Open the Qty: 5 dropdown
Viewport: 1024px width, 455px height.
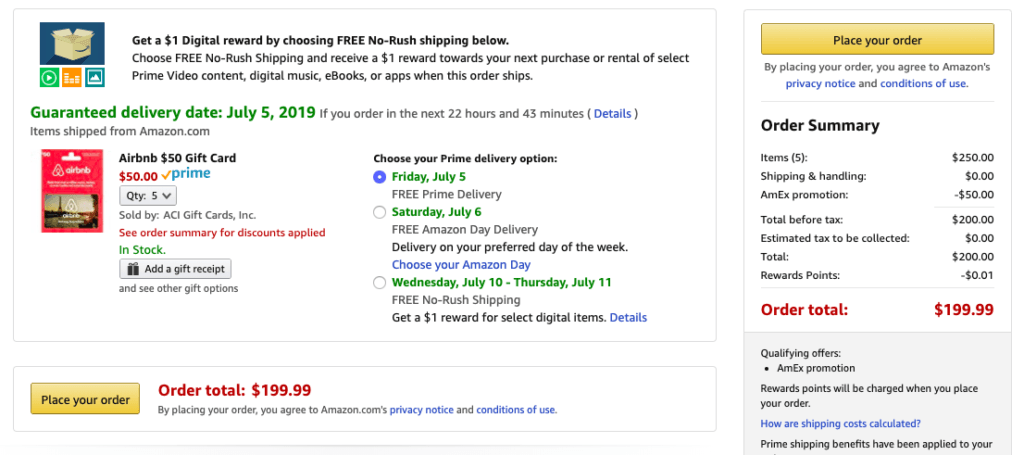(148, 195)
